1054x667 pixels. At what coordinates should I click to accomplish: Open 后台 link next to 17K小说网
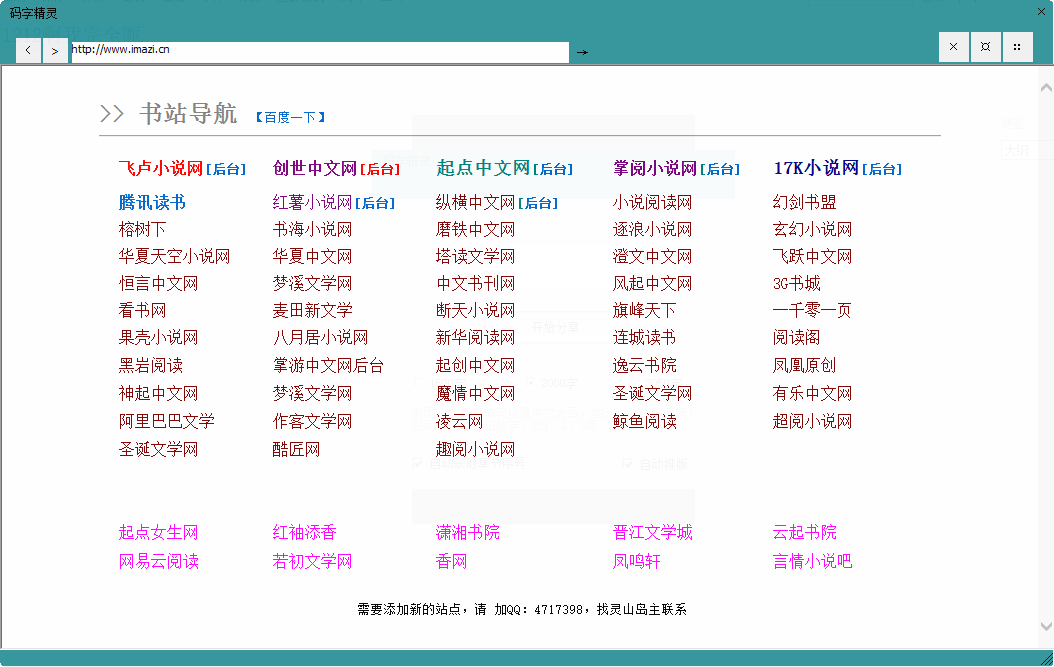pos(882,169)
